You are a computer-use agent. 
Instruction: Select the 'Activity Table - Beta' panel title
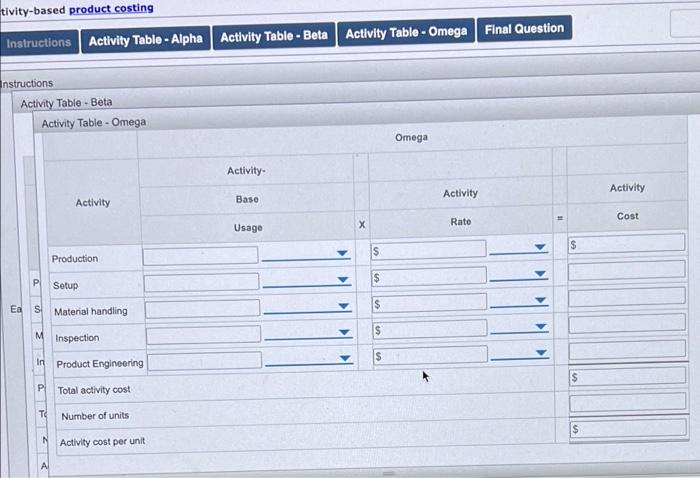[x=66, y=103]
